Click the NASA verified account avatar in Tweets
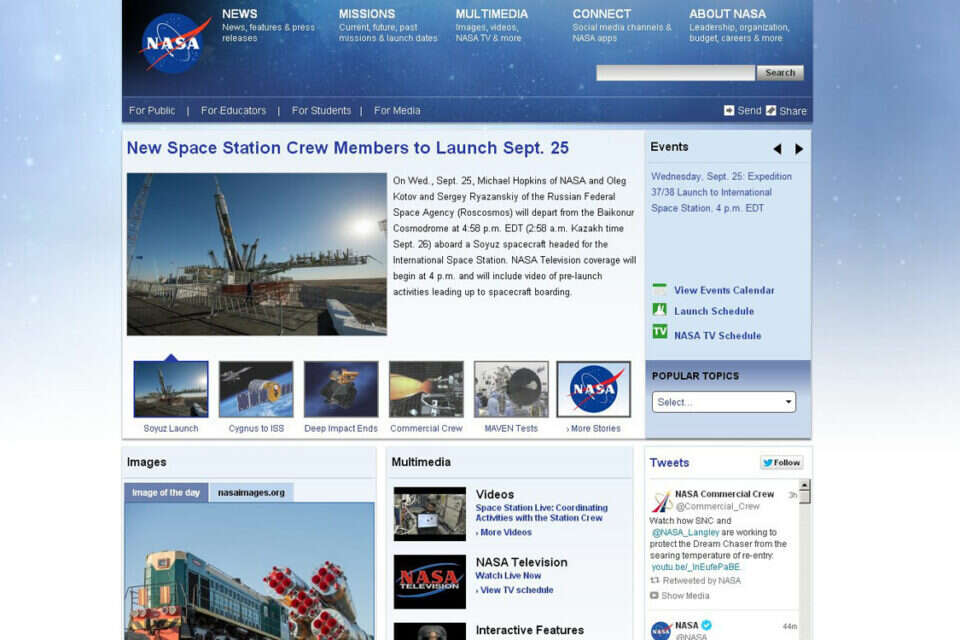 point(661,630)
